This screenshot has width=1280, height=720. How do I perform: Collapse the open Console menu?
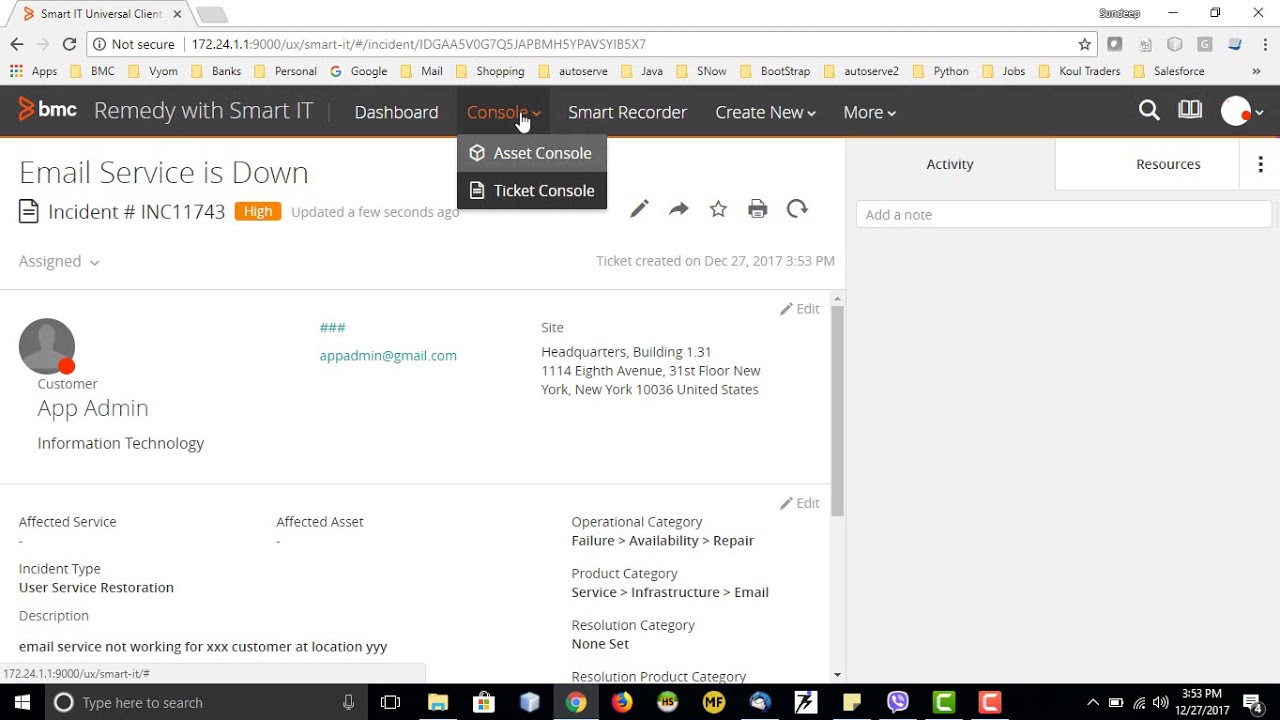tap(504, 112)
